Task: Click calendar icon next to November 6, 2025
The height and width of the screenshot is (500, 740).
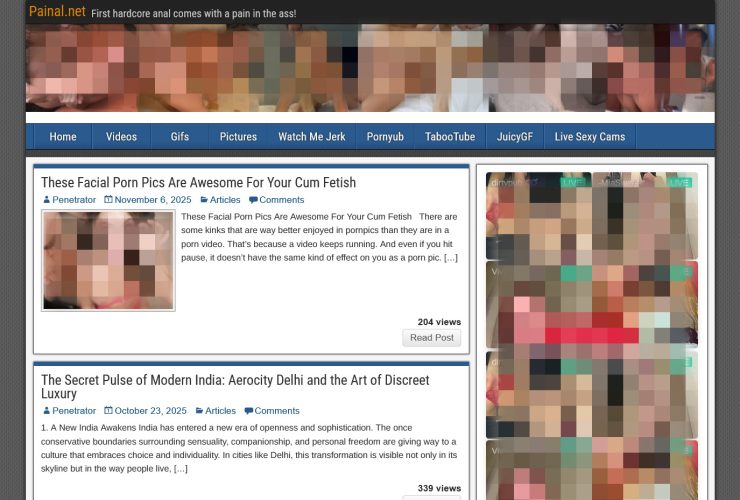Action: click(x=109, y=200)
